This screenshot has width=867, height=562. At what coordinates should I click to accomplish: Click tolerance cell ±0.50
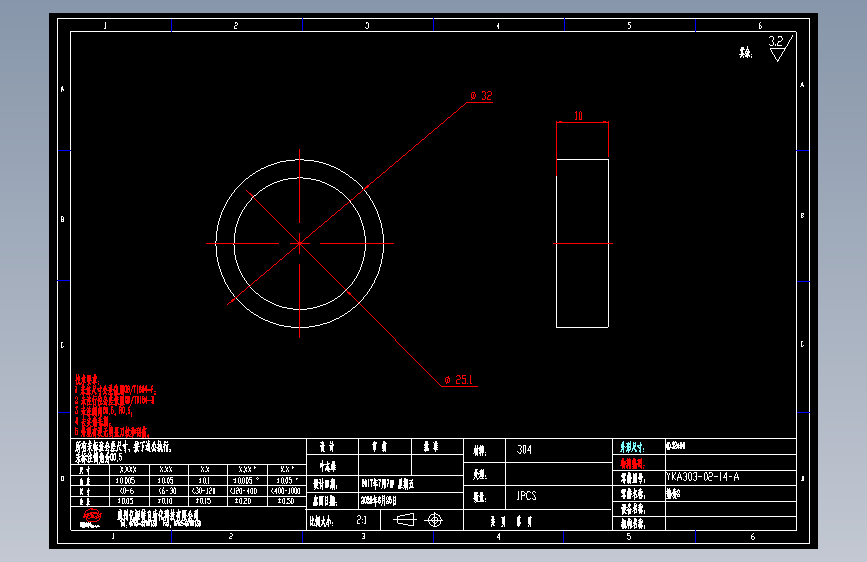[285, 501]
